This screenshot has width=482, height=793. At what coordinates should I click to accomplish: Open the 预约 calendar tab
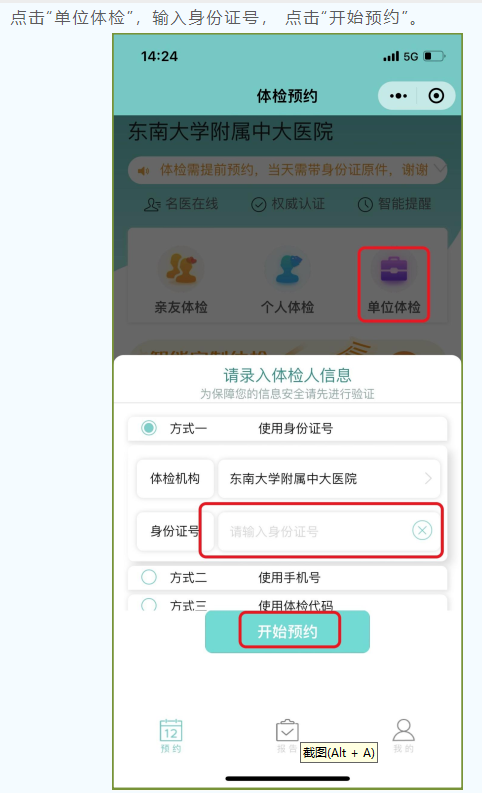pos(171,735)
